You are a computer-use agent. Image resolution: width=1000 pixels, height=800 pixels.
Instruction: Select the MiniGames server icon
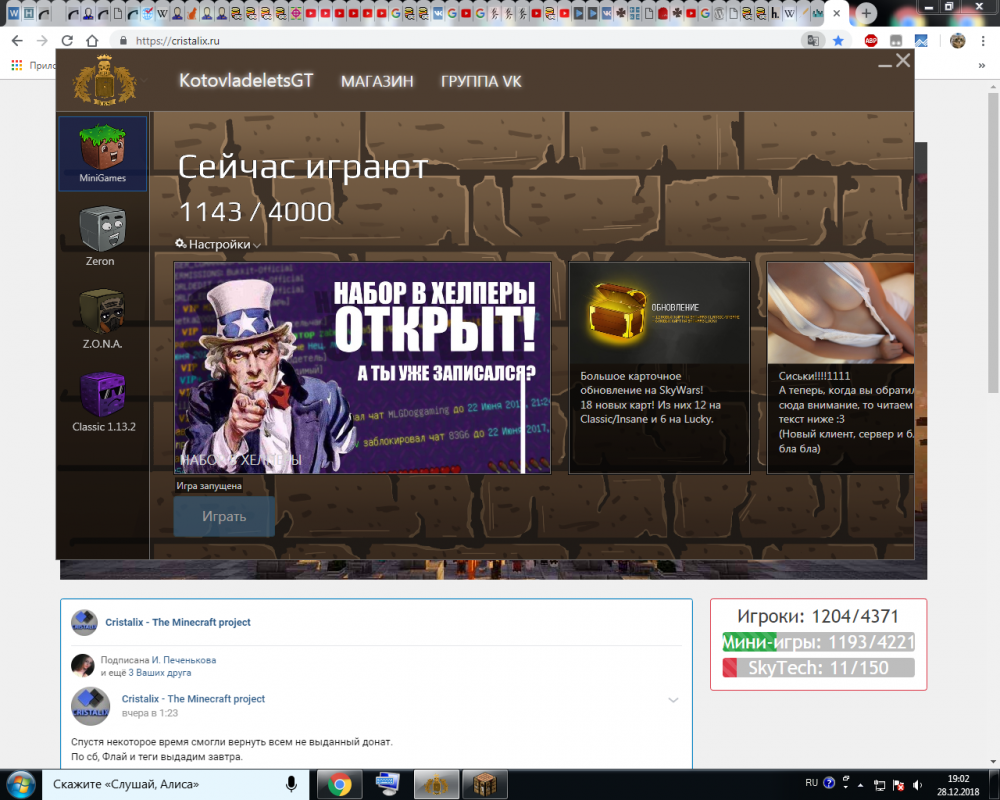coord(102,153)
